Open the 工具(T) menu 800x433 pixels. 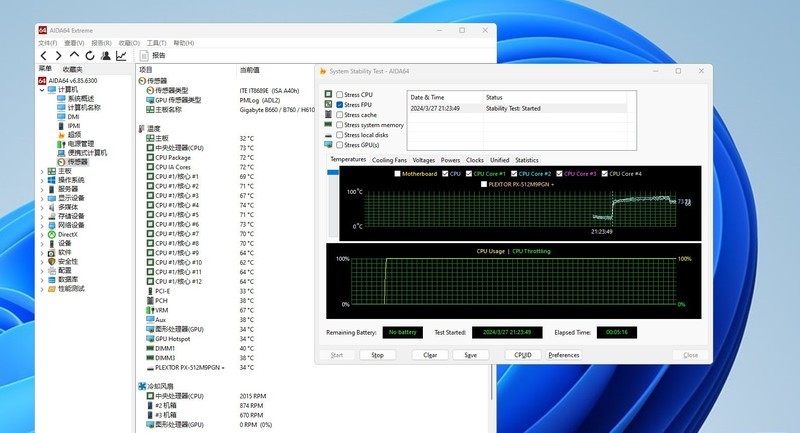(x=156, y=43)
